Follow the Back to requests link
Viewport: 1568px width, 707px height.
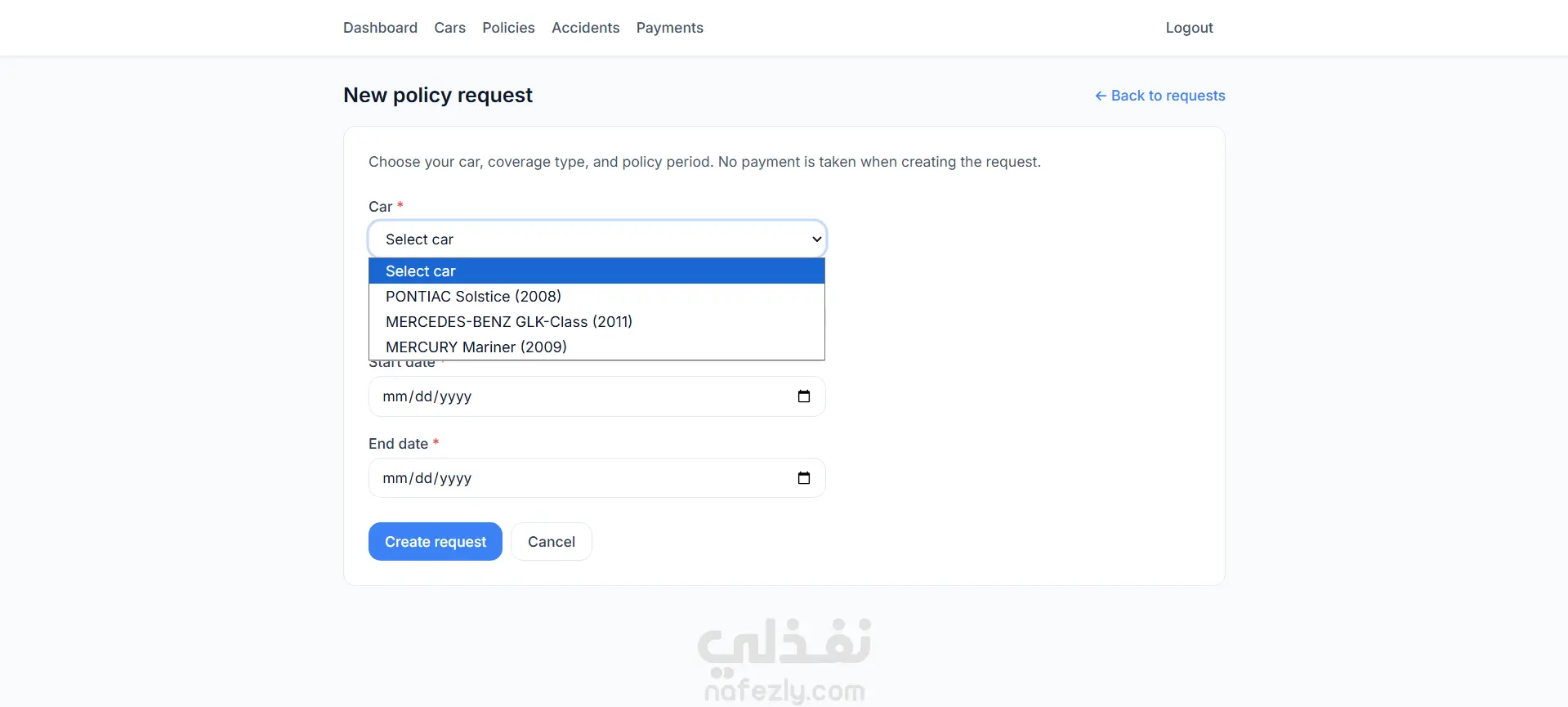(x=1159, y=96)
